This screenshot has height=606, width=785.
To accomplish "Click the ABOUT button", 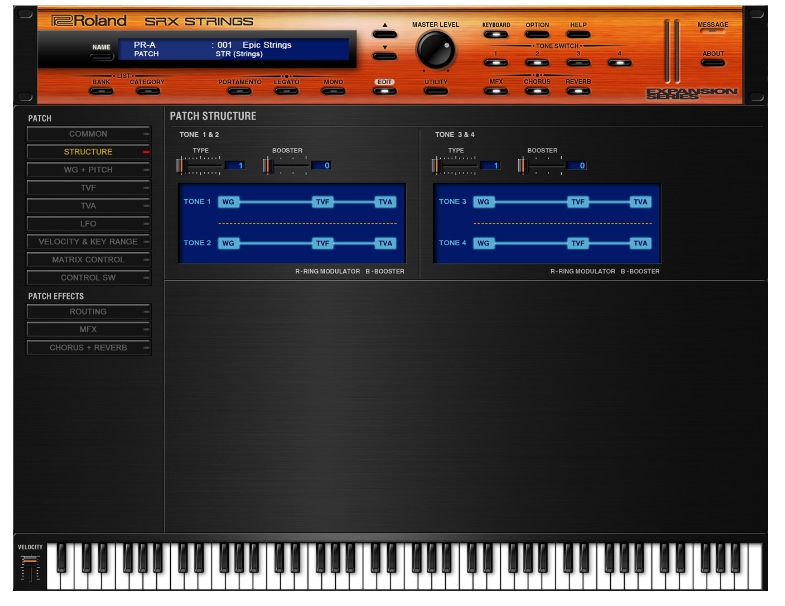I will pyautogui.click(x=713, y=63).
